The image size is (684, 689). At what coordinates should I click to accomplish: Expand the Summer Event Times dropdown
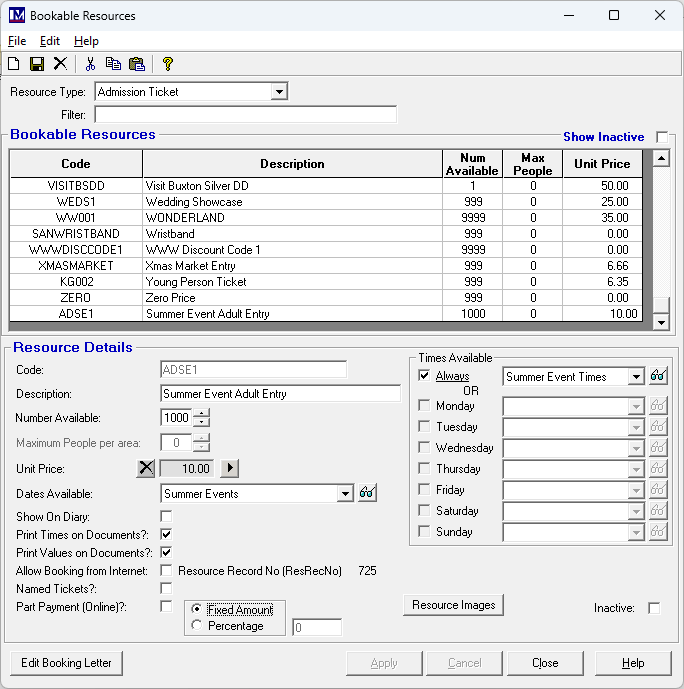[636, 377]
